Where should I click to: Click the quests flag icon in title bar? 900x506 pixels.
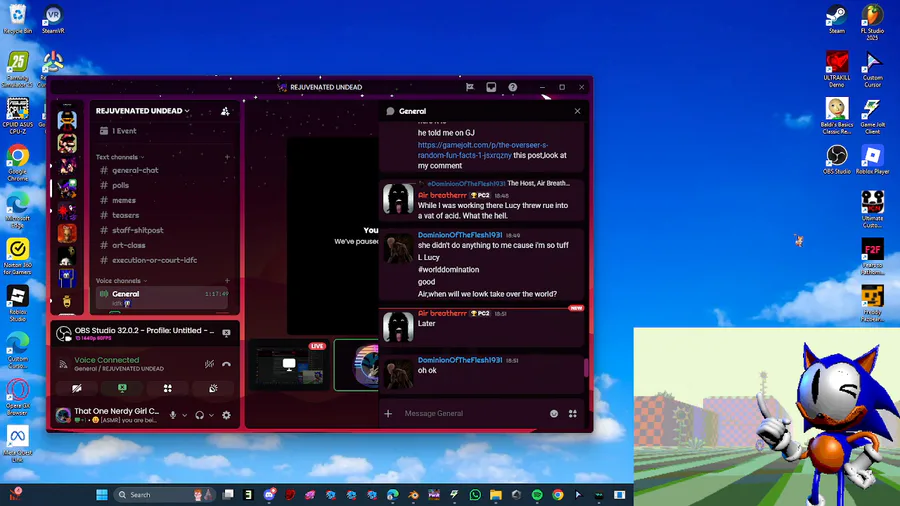pyautogui.click(x=470, y=87)
